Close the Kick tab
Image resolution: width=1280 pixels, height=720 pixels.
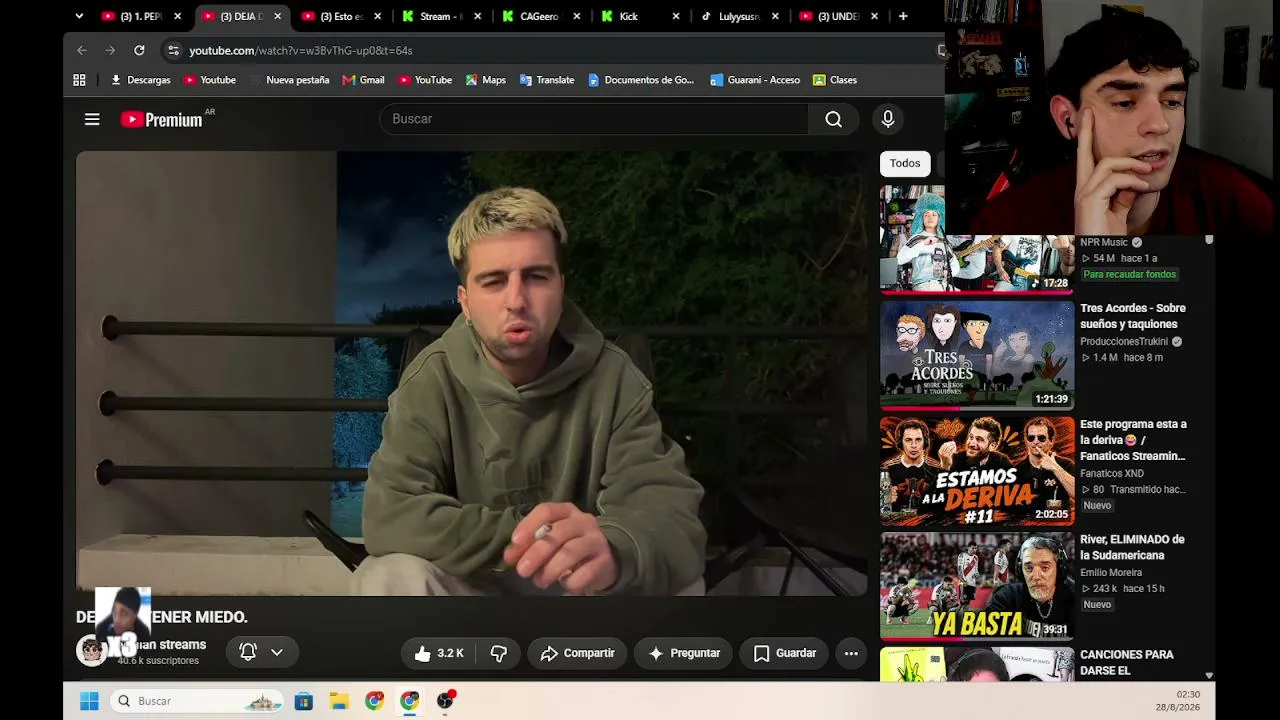click(x=676, y=16)
